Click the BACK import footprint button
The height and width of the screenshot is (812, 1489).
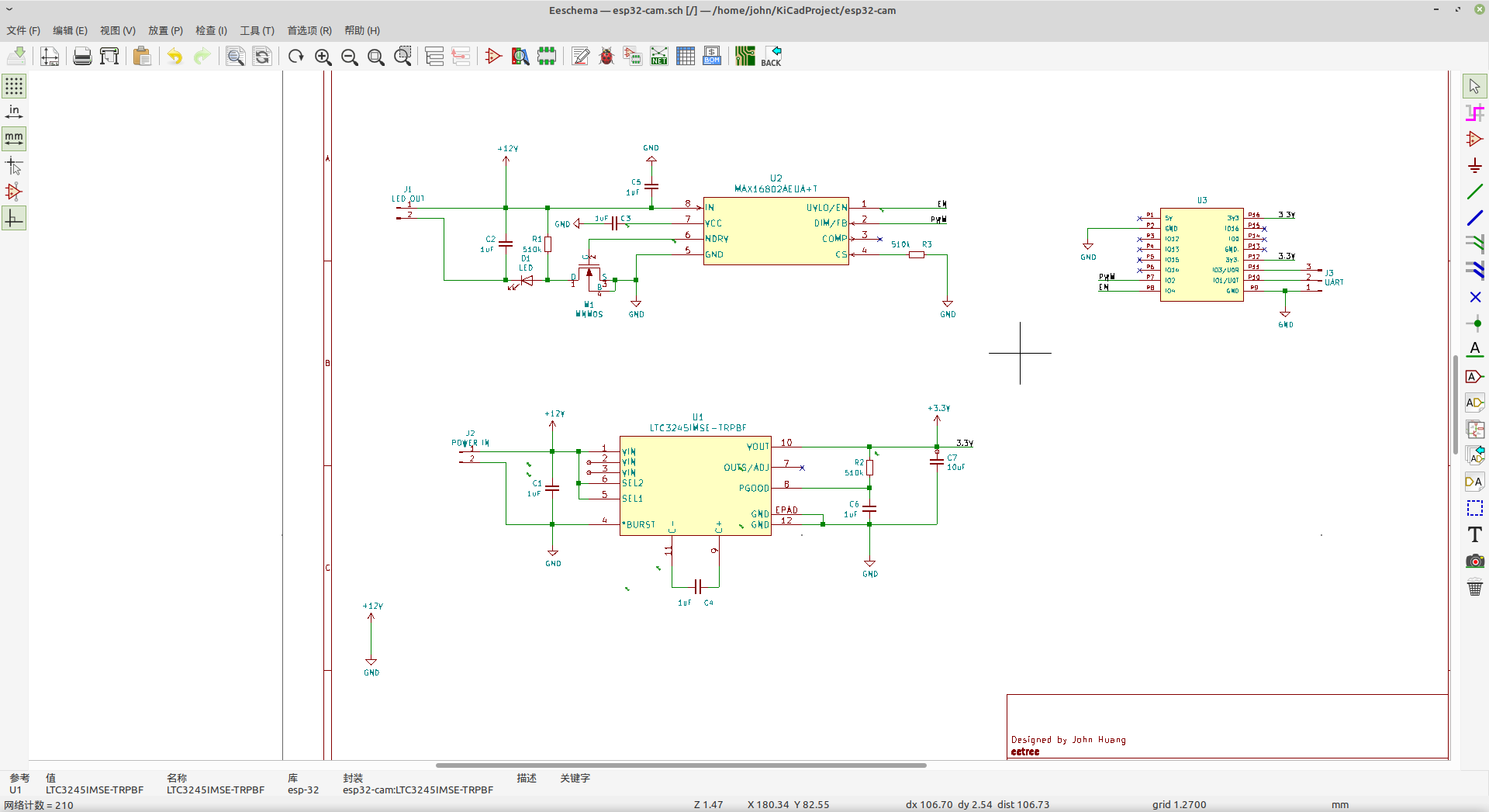click(771, 56)
